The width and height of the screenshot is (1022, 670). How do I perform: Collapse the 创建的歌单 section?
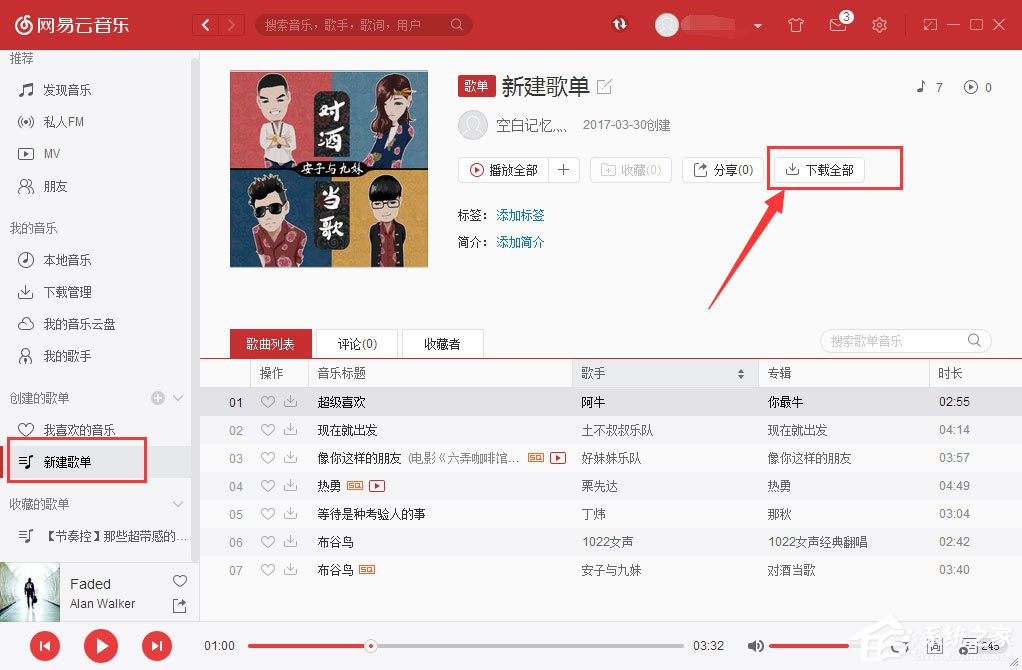178,398
